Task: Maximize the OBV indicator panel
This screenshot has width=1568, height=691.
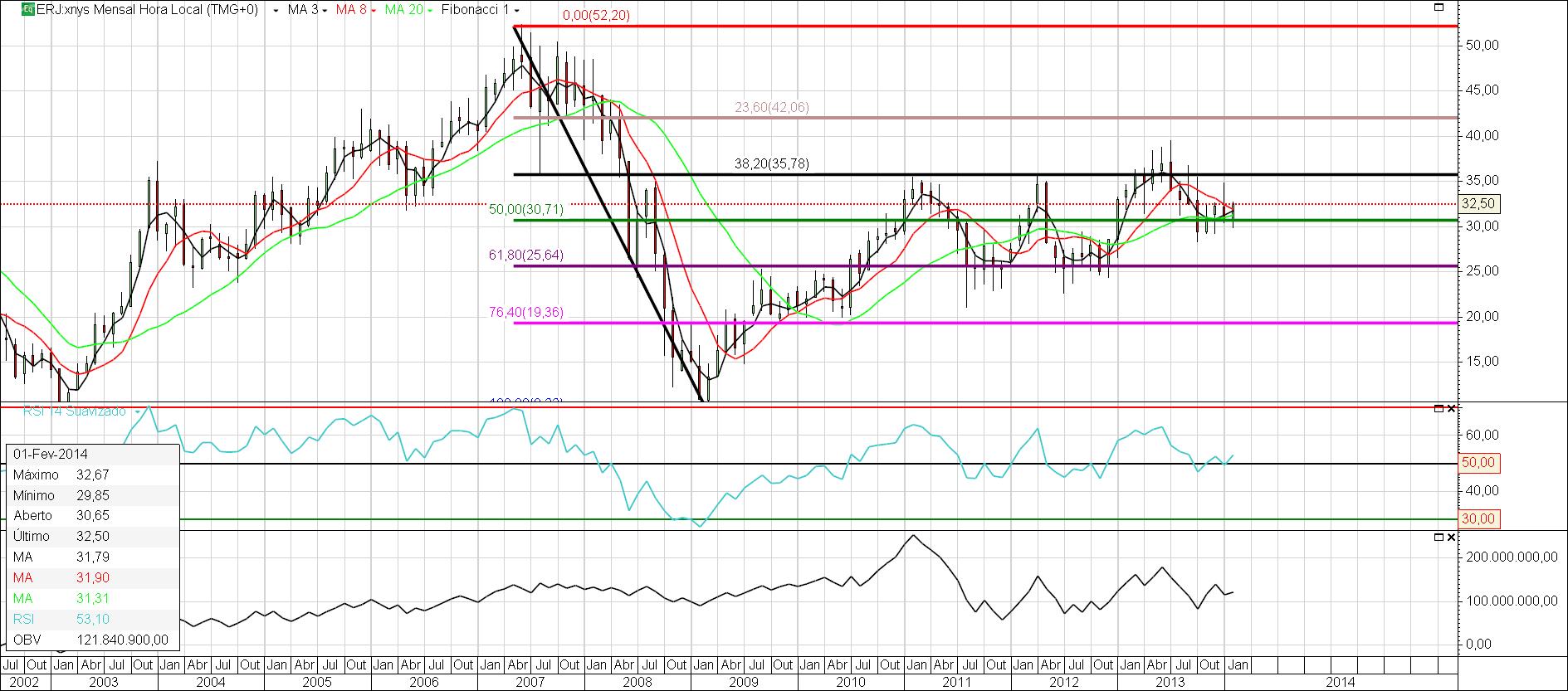Action: pyautogui.click(x=1439, y=538)
